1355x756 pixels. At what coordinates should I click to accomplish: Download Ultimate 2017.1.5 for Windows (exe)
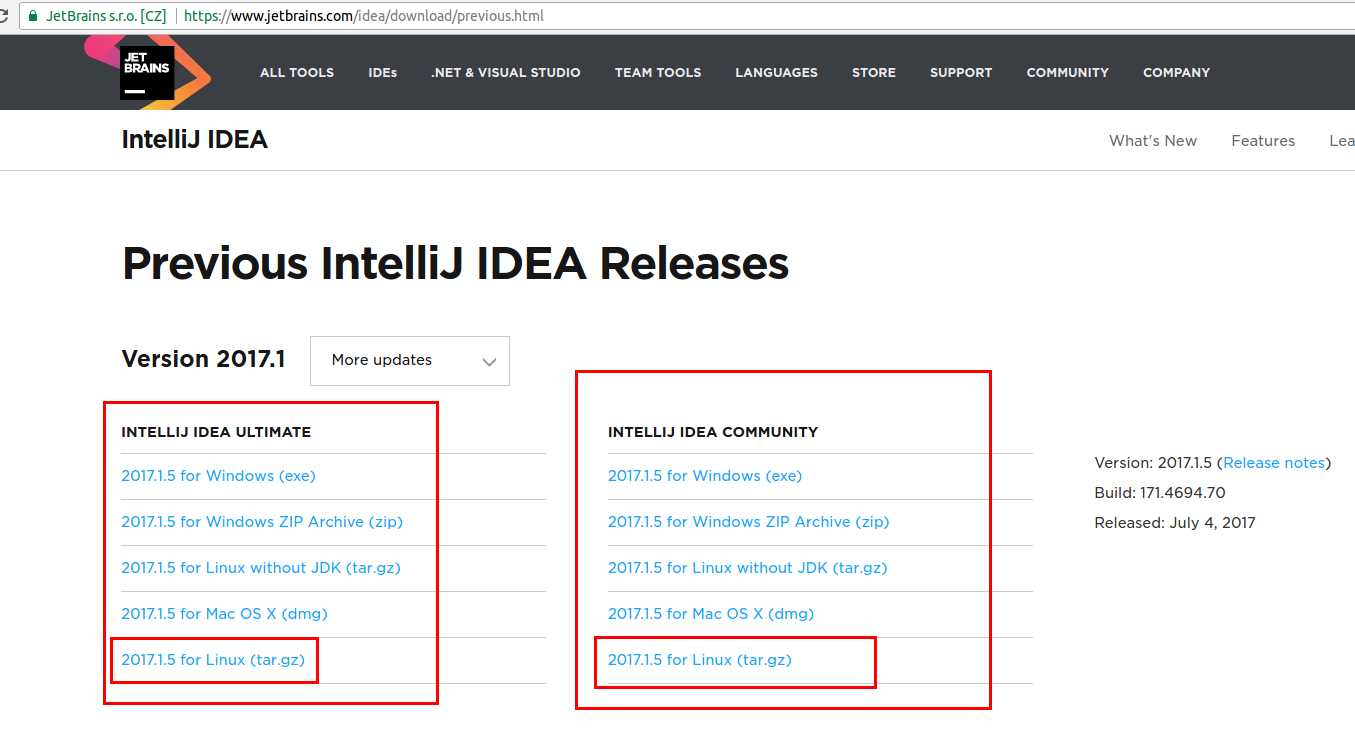point(218,476)
